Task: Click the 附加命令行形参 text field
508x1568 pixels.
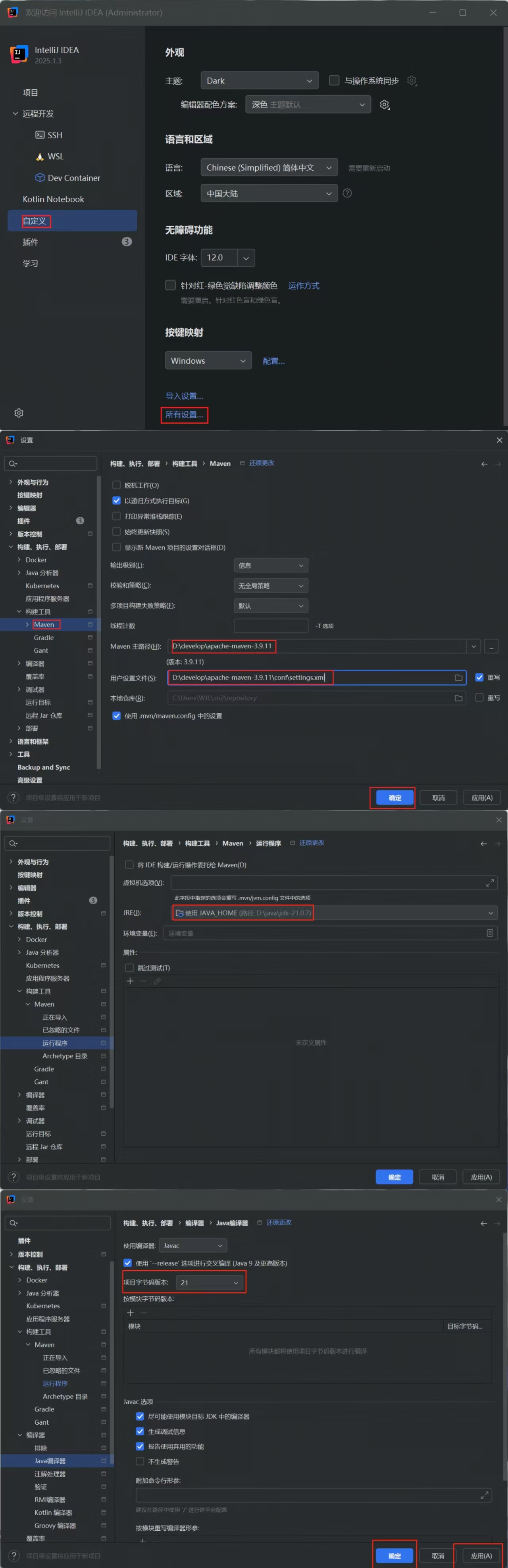Action: coord(313,1496)
